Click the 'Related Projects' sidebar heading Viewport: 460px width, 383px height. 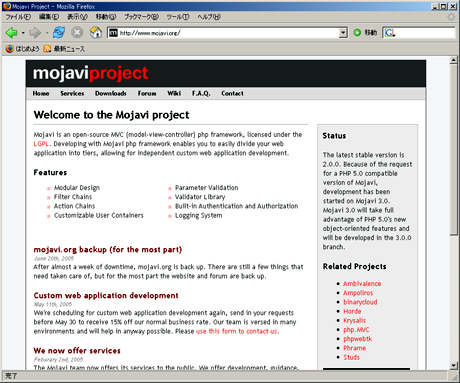tap(354, 266)
